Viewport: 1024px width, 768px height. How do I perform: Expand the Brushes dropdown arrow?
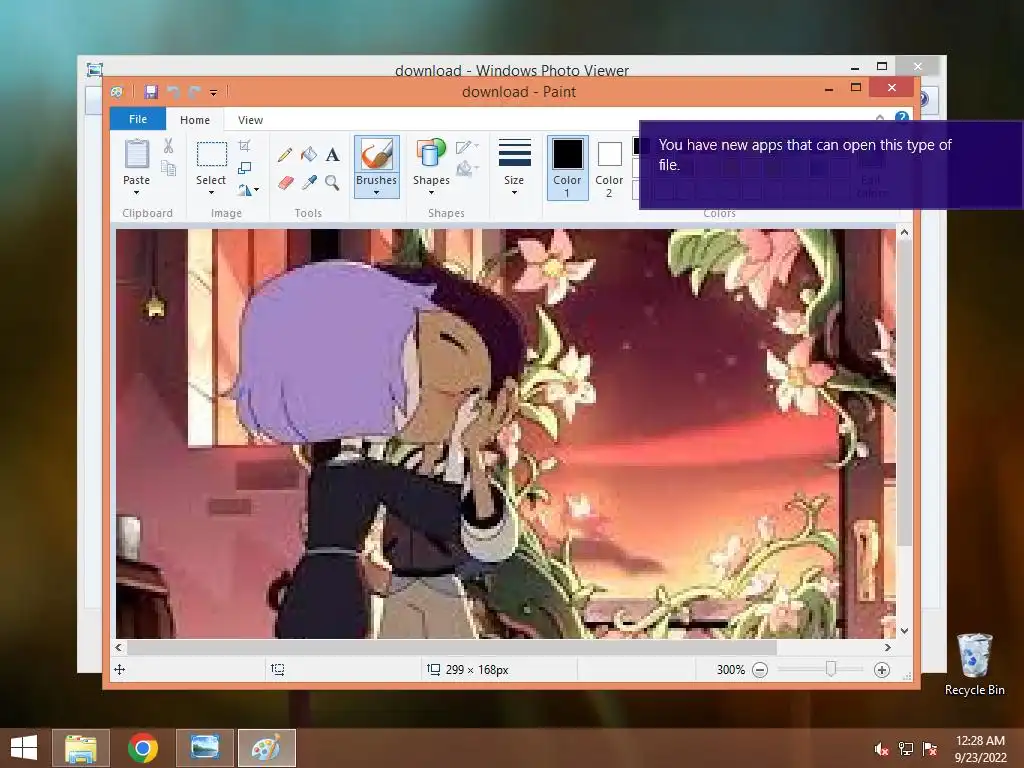[x=376, y=193]
